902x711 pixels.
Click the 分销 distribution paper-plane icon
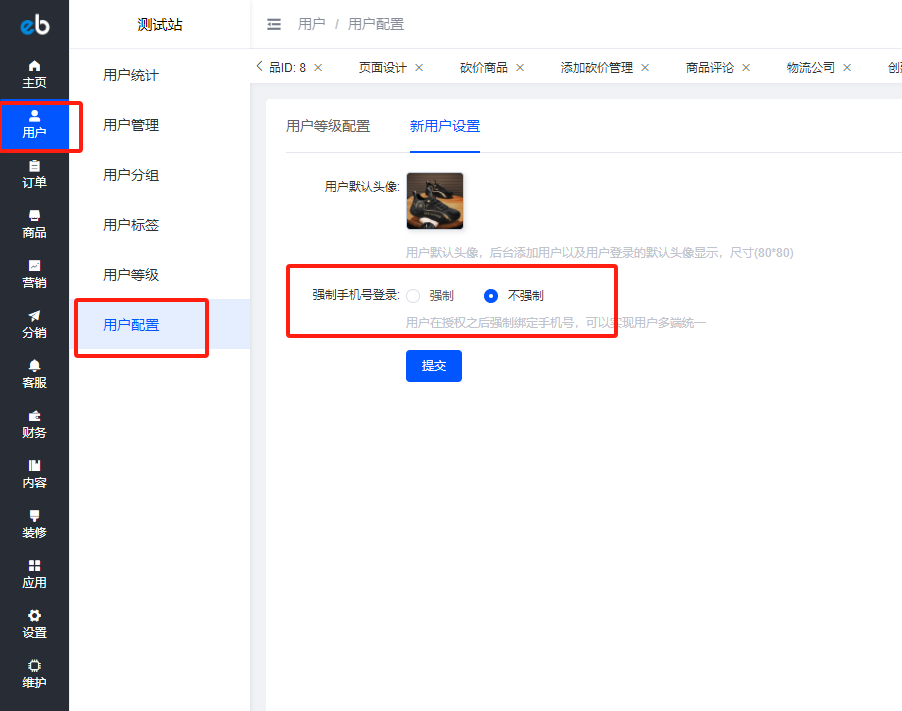(34, 316)
